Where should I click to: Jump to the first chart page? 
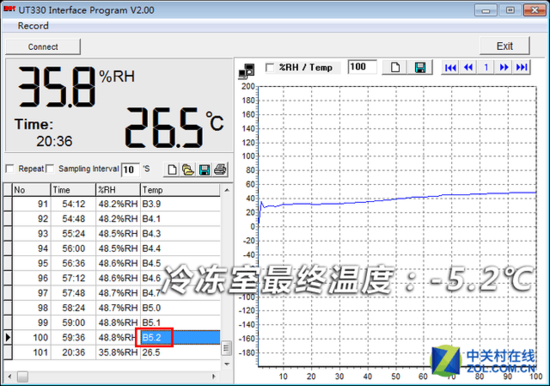tap(450, 67)
